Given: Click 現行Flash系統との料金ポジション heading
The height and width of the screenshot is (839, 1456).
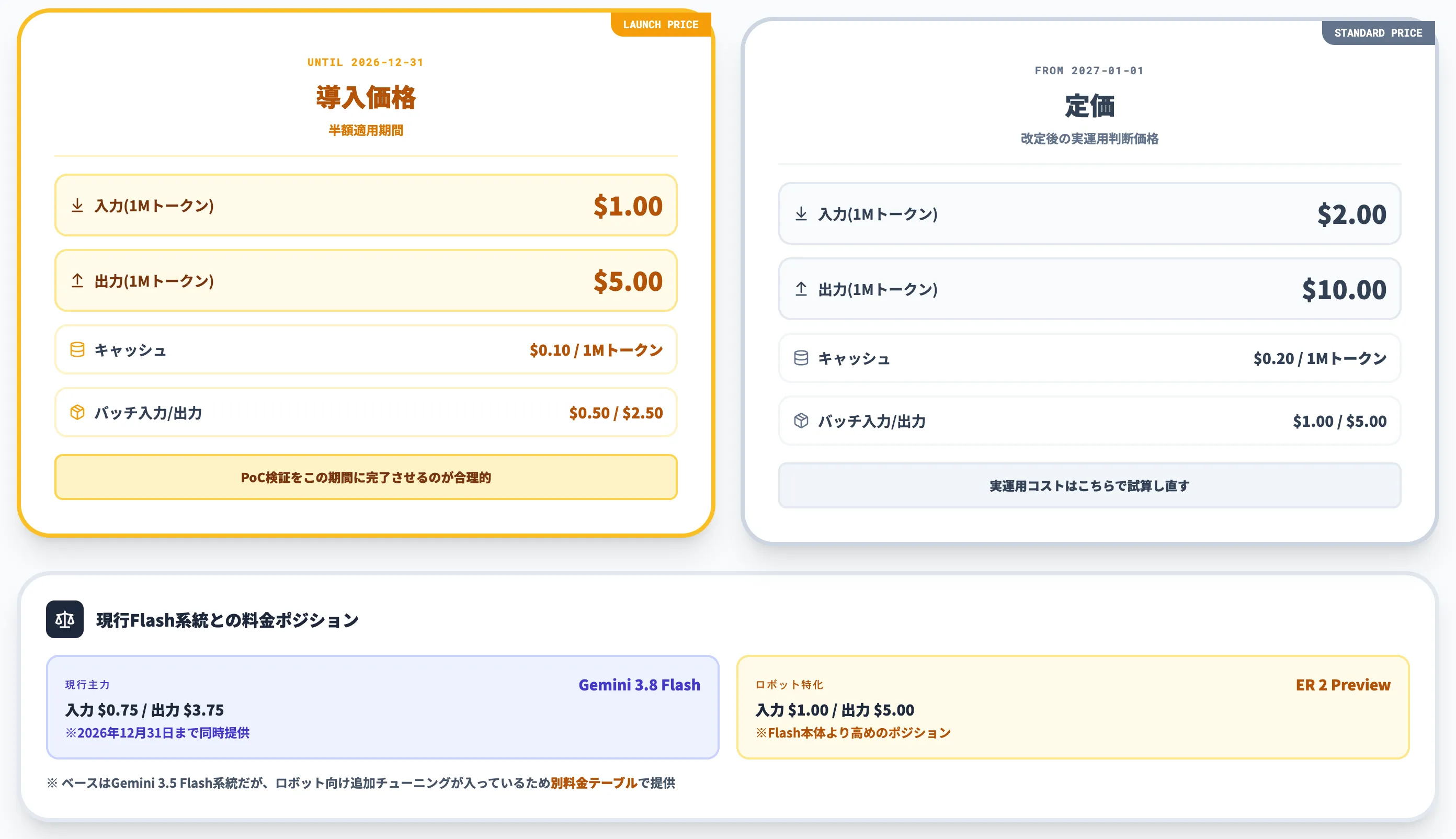Looking at the screenshot, I should [x=227, y=620].
